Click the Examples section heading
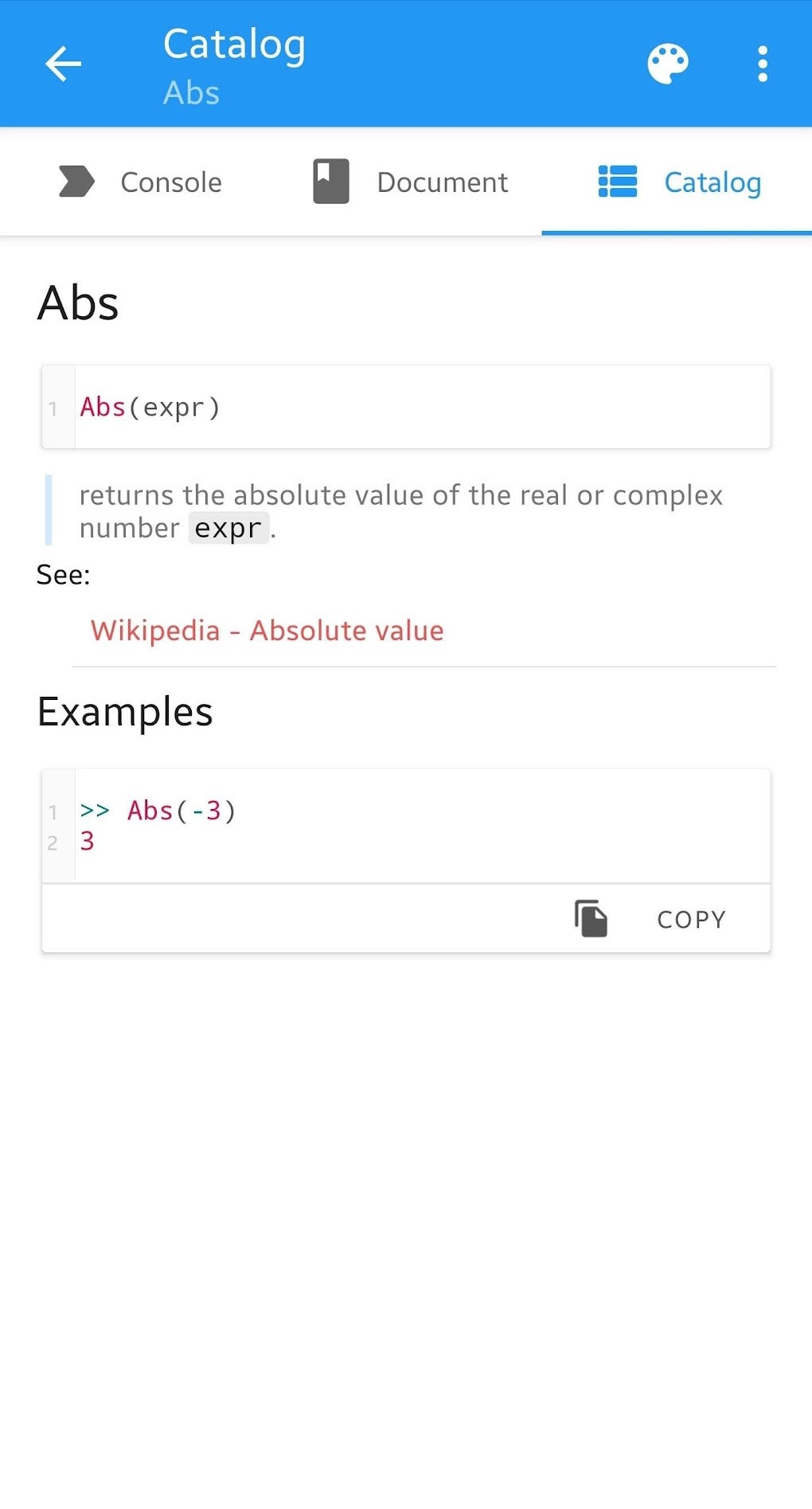The image size is (812, 1509). click(125, 712)
